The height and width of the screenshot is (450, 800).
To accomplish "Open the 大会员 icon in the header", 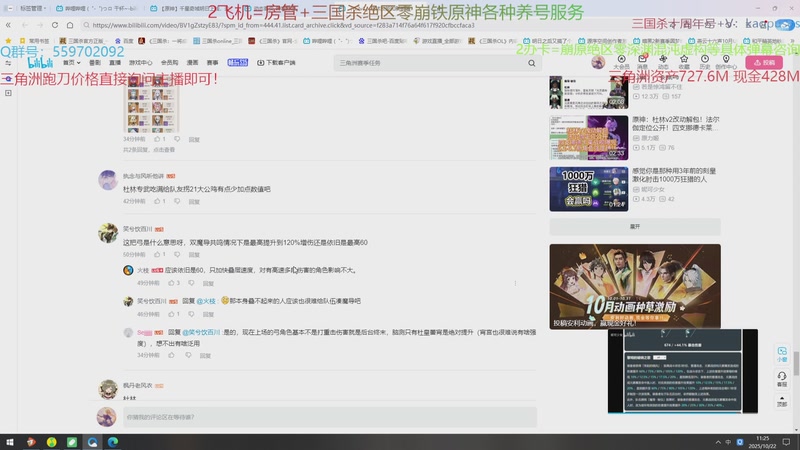I will point(621,62).
